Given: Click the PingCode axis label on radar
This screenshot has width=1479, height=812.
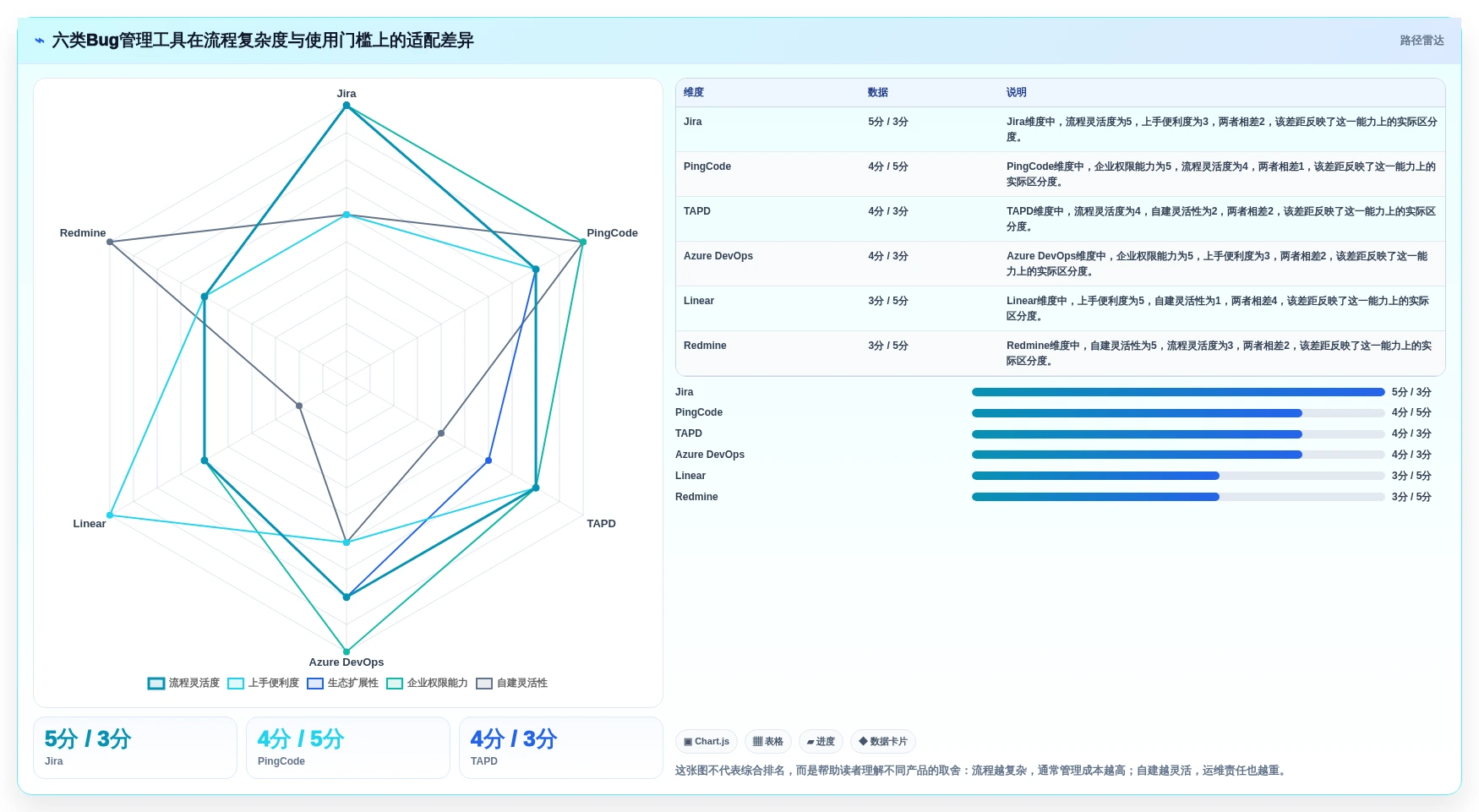Looking at the screenshot, I should [612, 233].
